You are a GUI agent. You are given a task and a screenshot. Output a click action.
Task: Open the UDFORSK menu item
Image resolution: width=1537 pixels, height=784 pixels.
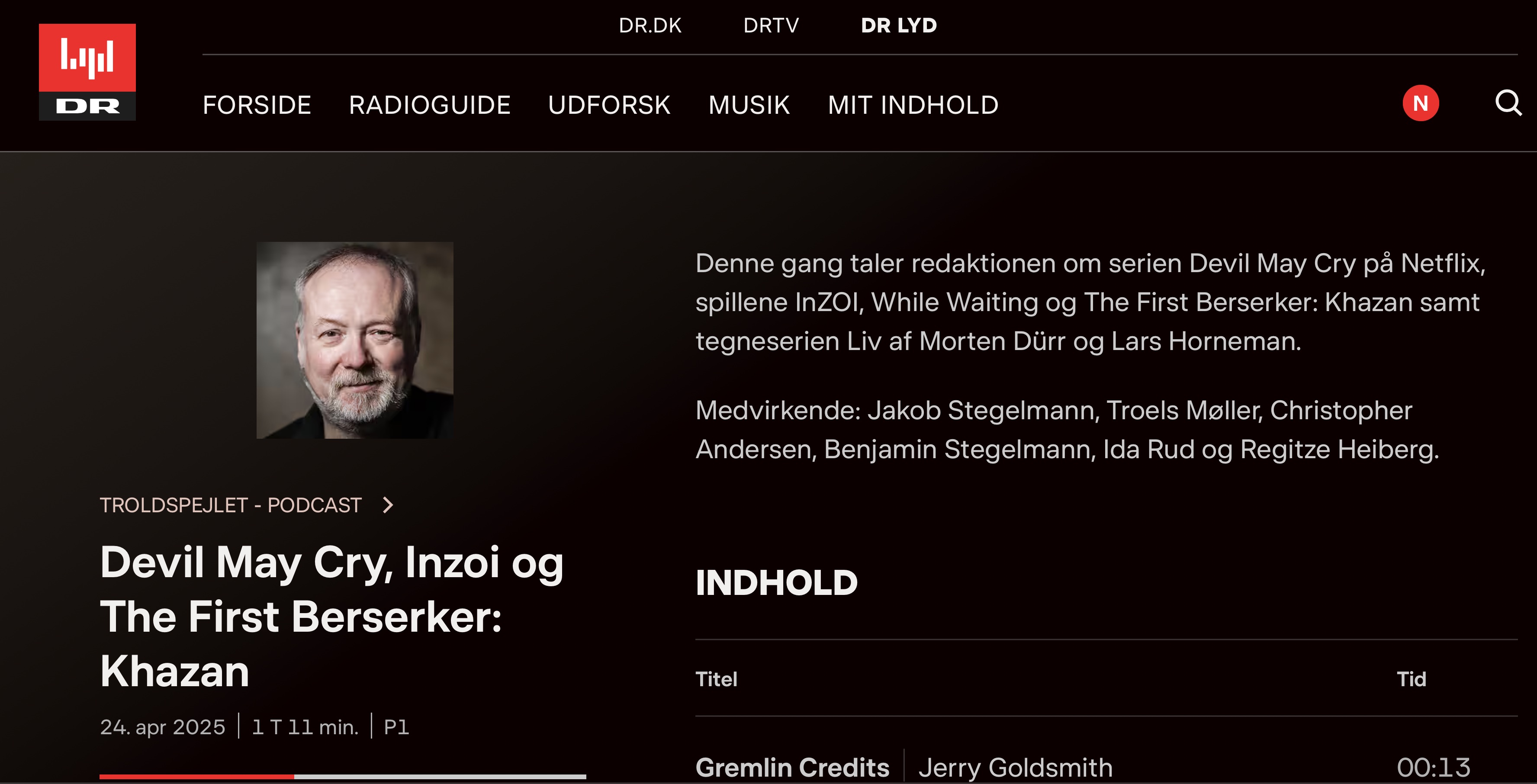(x=609, y=105)
